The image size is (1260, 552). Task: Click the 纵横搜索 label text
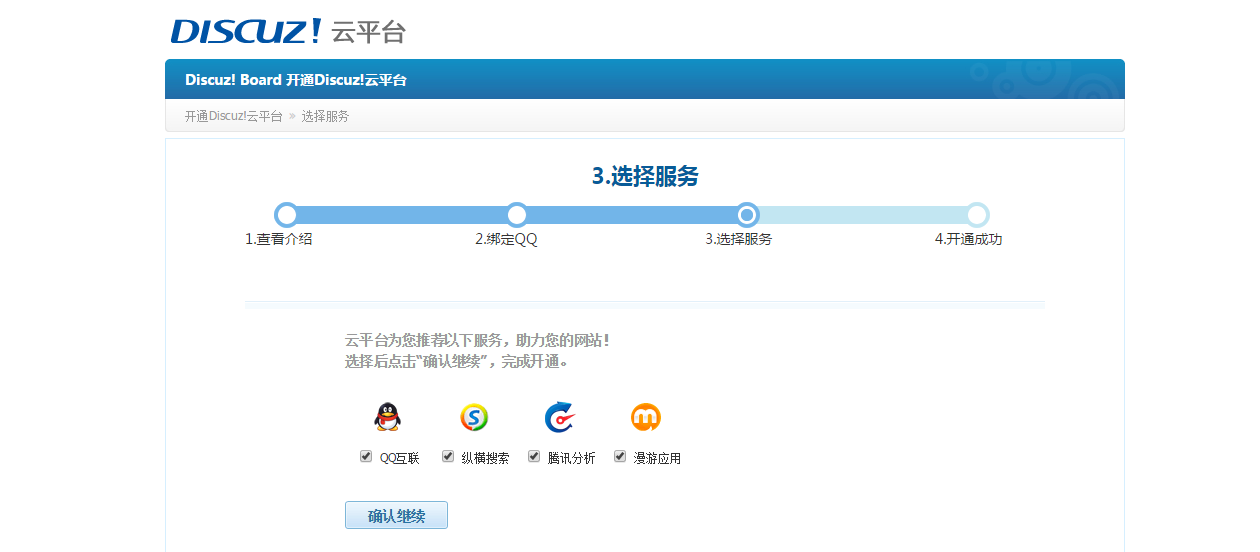click(x=485, y=458)
